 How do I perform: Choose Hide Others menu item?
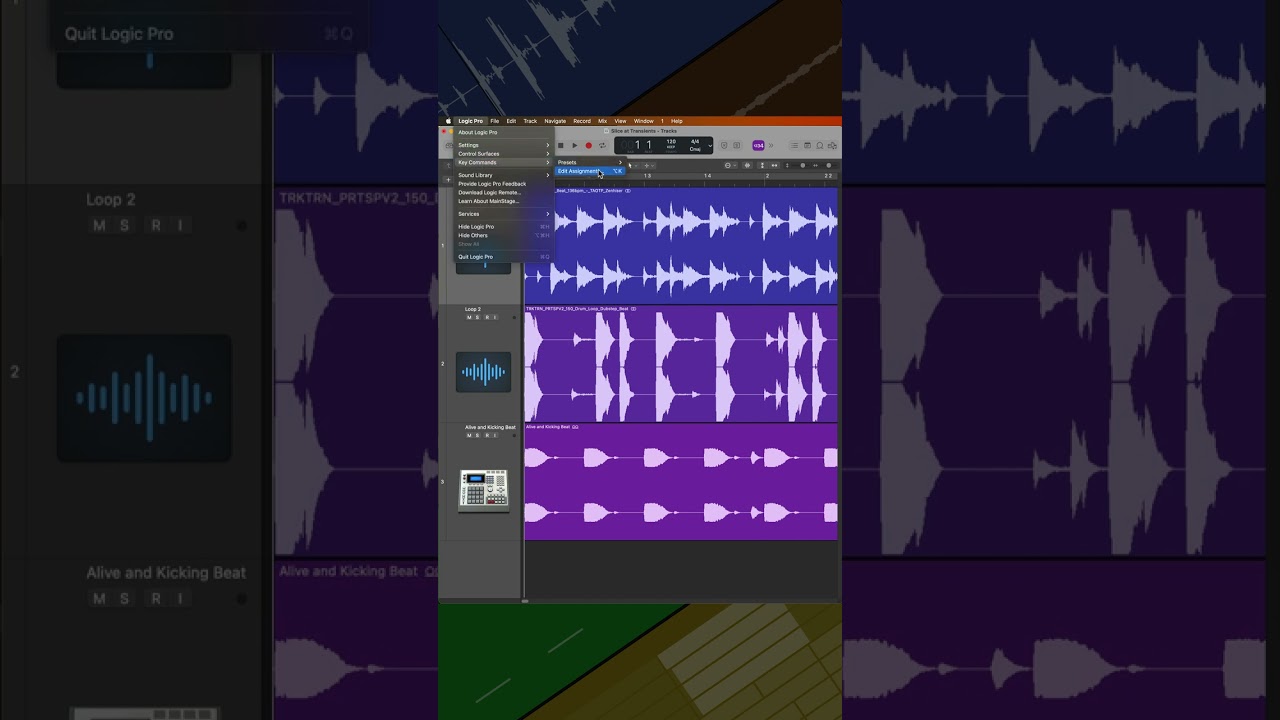pos(504,235)
